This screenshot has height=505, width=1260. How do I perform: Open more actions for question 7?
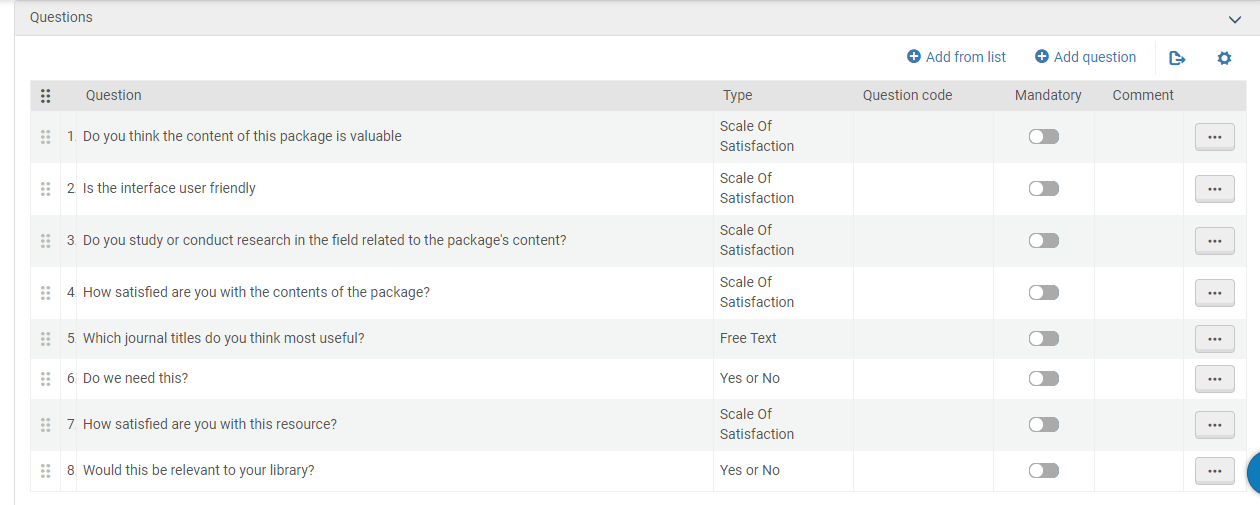pos(1214,425)
